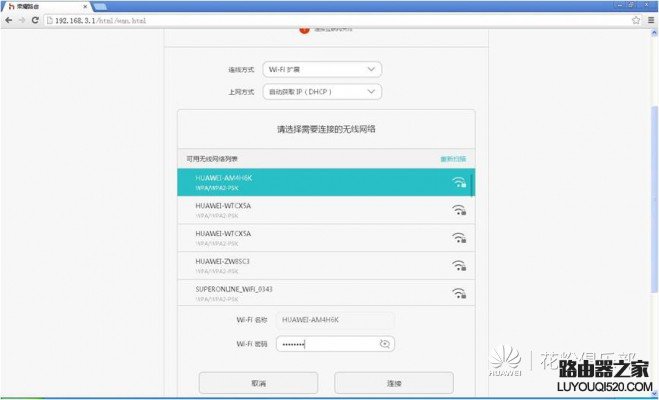Click the cancel button
This screenshot has width=659, height=400.
pyautogui.click(x=258, y=383)
